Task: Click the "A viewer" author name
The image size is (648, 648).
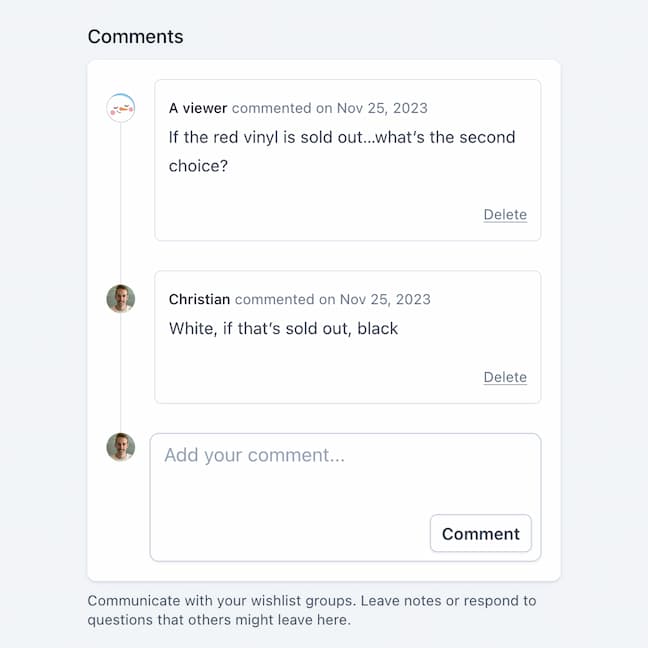Action: click(198, 108)
